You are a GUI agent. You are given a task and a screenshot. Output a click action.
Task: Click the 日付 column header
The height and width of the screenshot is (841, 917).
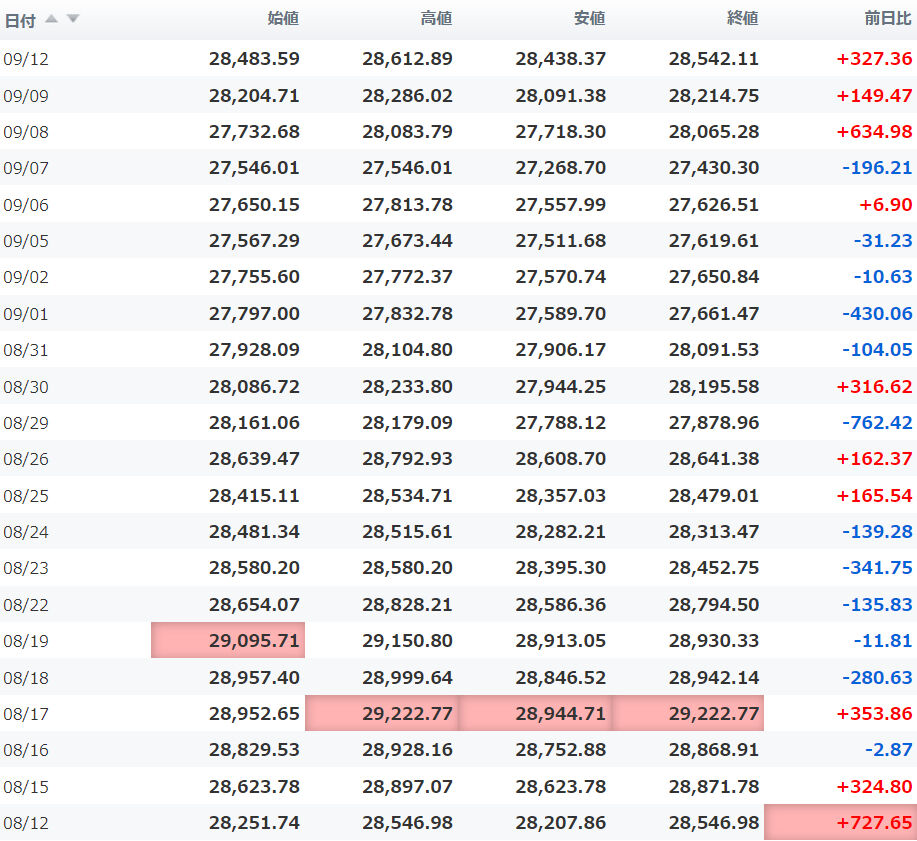point(20,20)
